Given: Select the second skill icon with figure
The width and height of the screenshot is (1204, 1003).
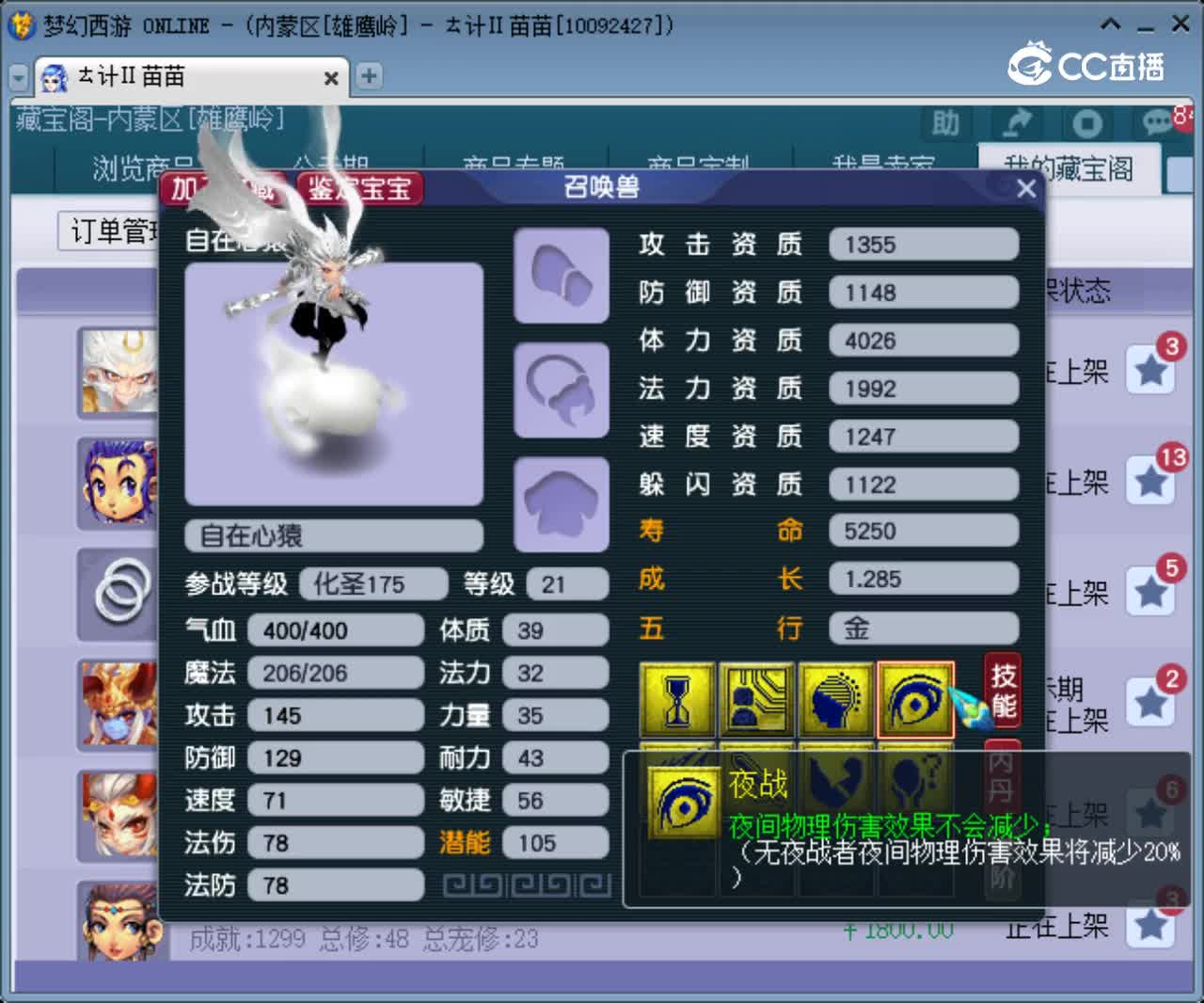Looking at the screenshot, I should click(x=757, y=700).
